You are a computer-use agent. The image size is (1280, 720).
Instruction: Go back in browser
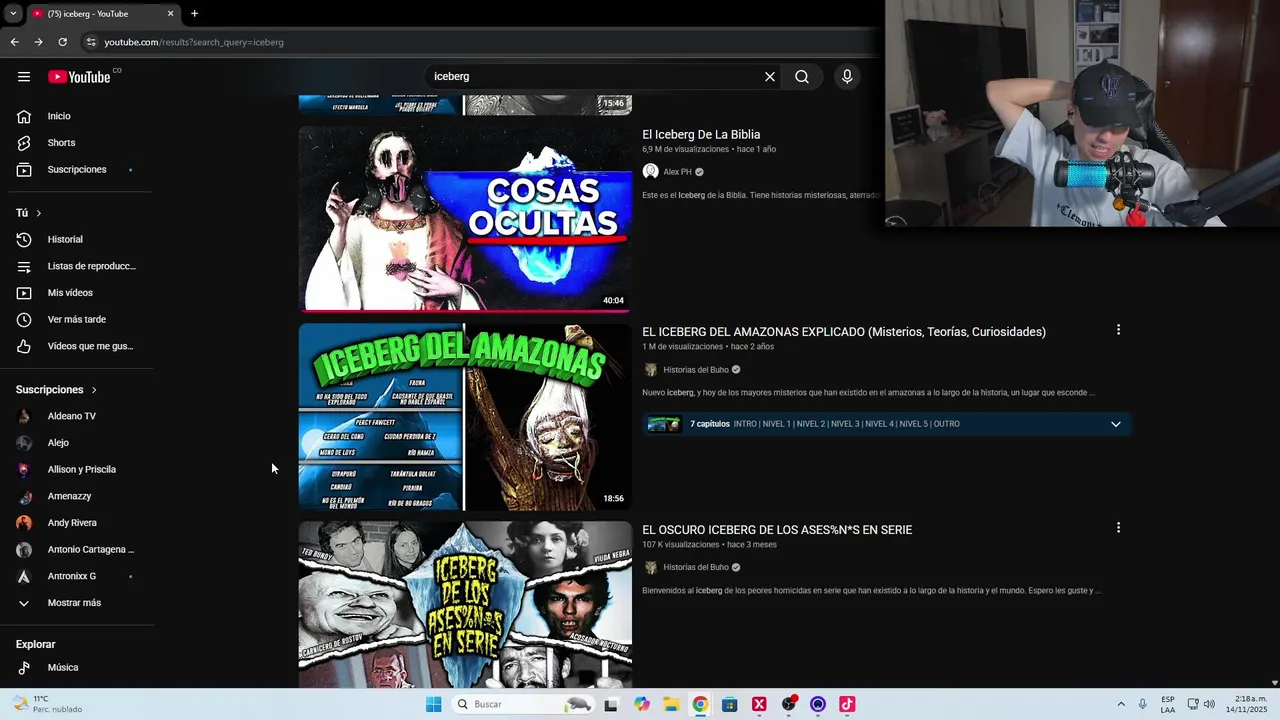14,42
